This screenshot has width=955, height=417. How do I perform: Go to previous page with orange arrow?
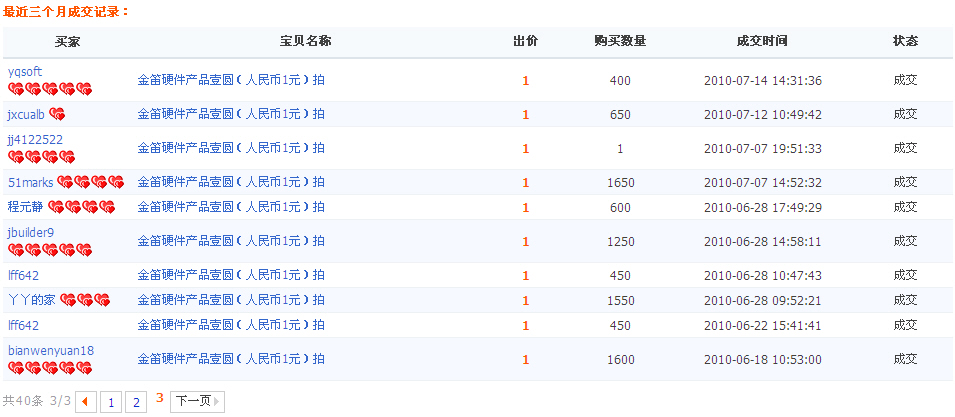tap(86, 402)
